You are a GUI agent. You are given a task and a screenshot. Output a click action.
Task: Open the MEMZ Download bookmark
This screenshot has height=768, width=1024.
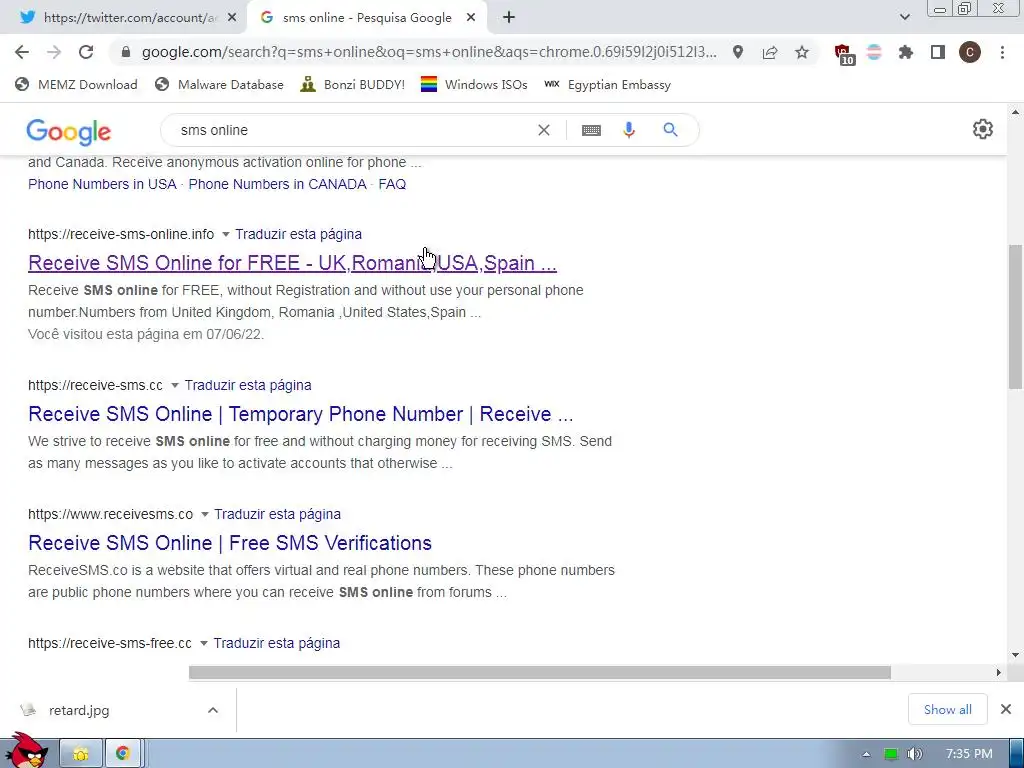pyautogui.click(x=76, y=84)
